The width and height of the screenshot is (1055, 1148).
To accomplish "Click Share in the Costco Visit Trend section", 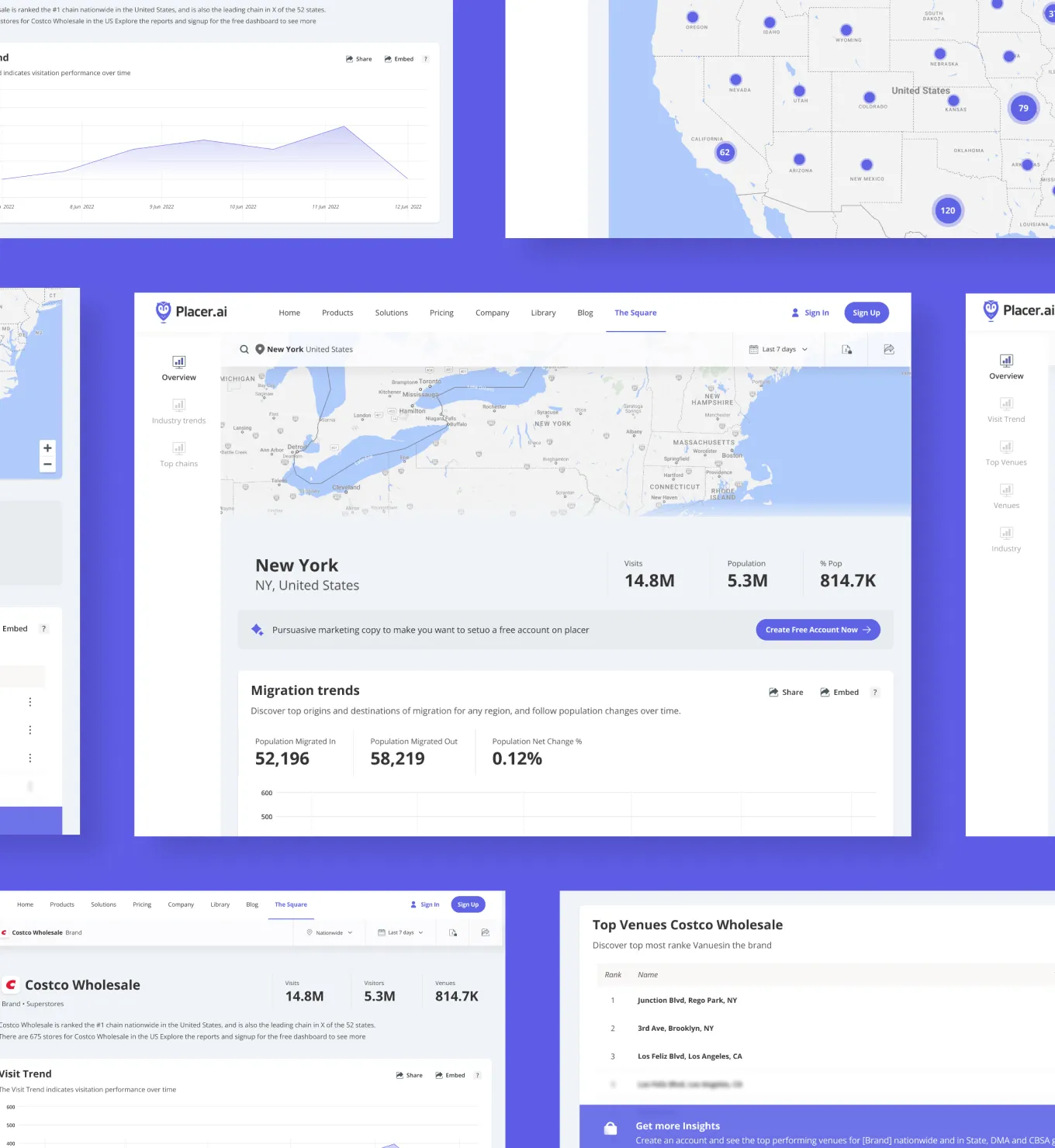I will pos(409,1075).
